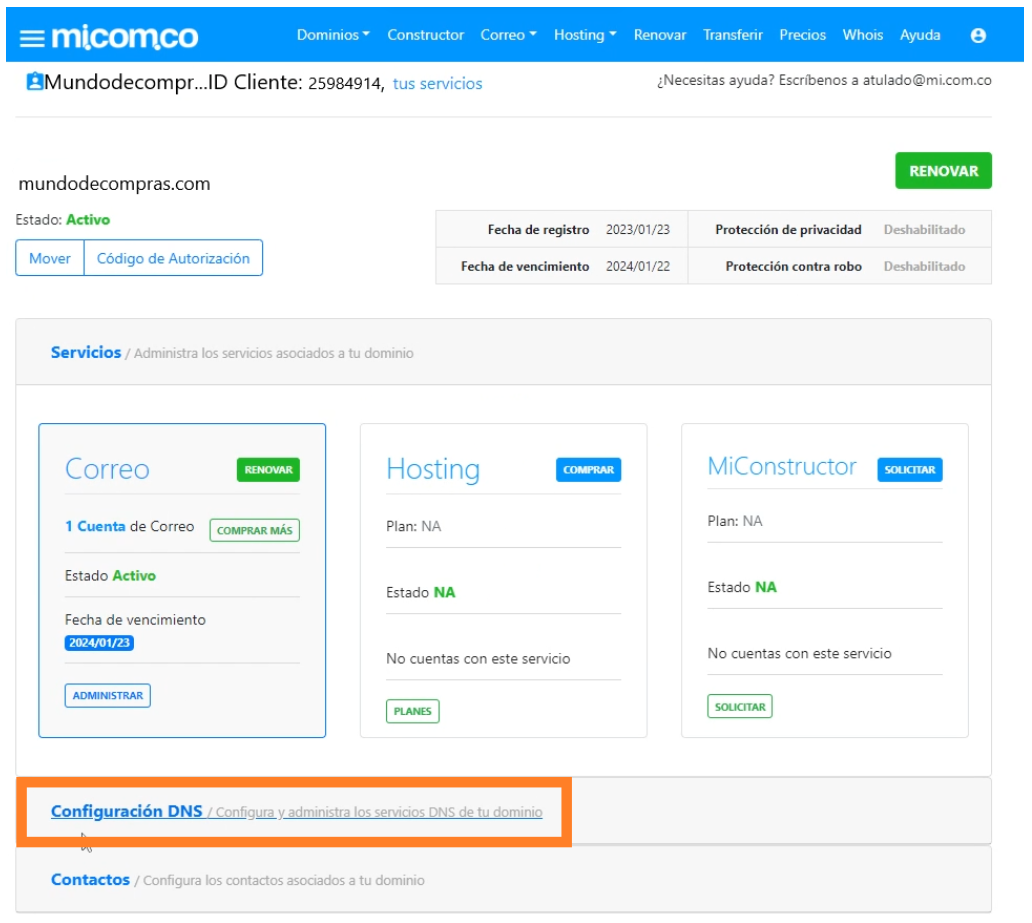Image resolution: width=1032 pixels, height=923 pixels.
Task: Open the Constructor menu item
Action: point(425,35)
